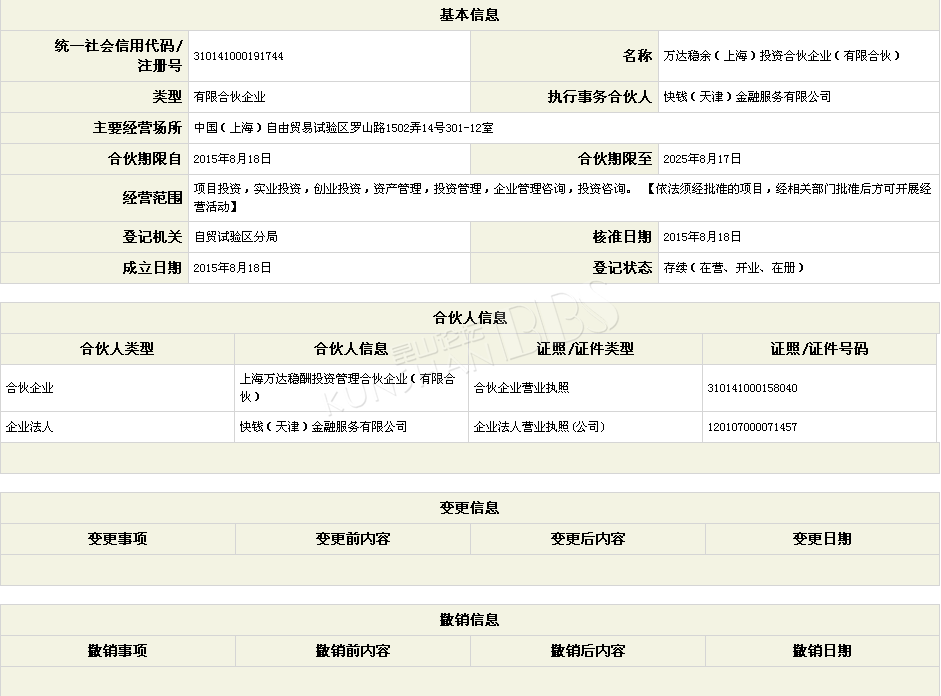The width and height of the screenshot is (941, 696).
Task: Select the 登记机关 label
Action: (x=152, y=237)
